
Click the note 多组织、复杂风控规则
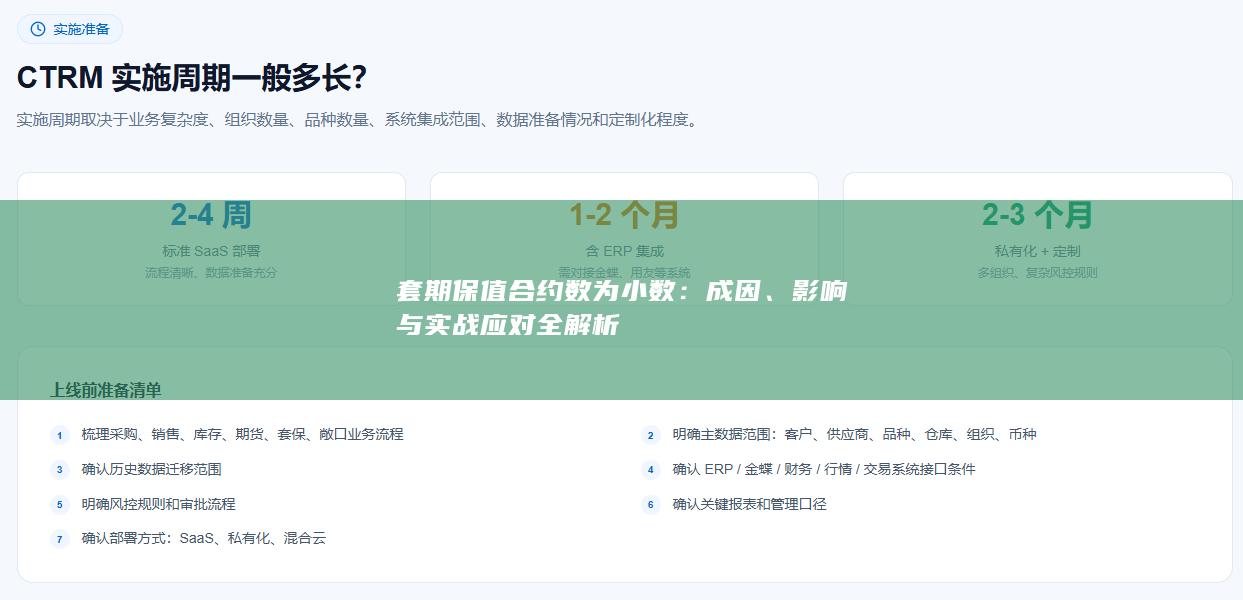1037,272
